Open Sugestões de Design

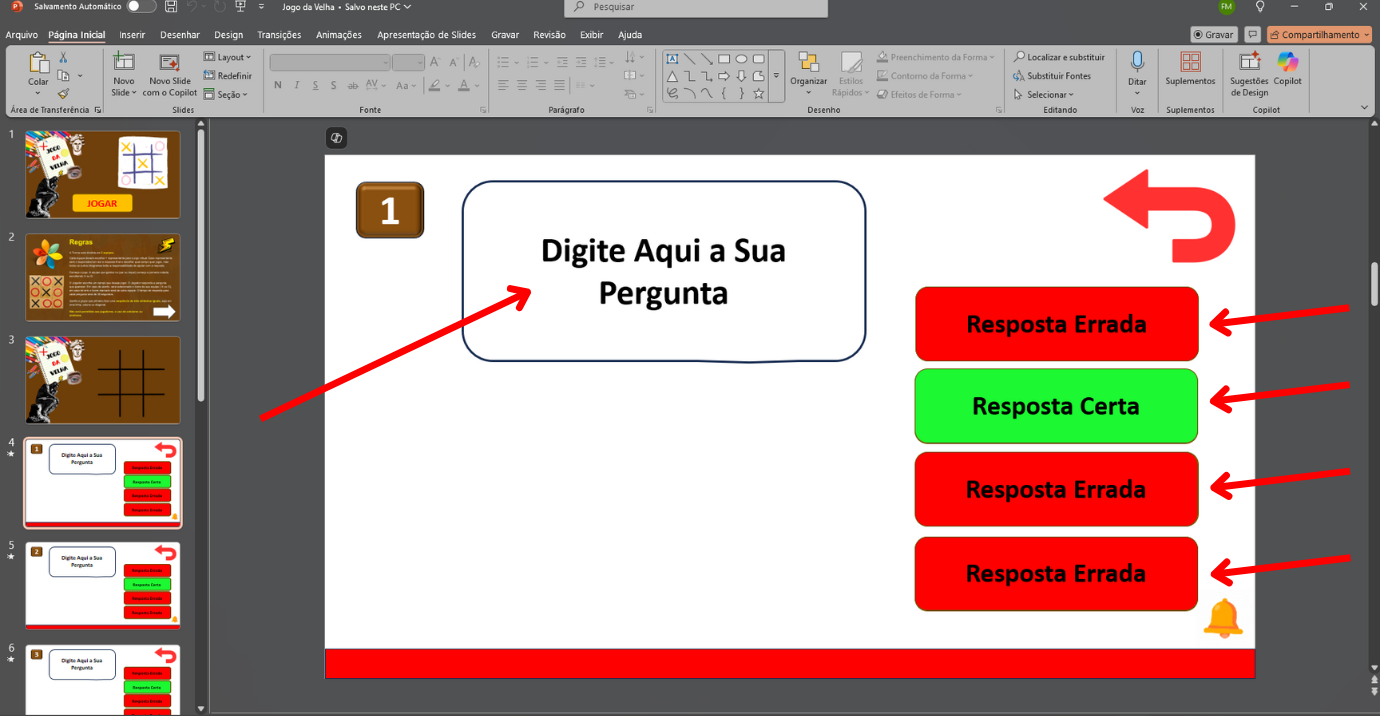(x=1247, y=75)
